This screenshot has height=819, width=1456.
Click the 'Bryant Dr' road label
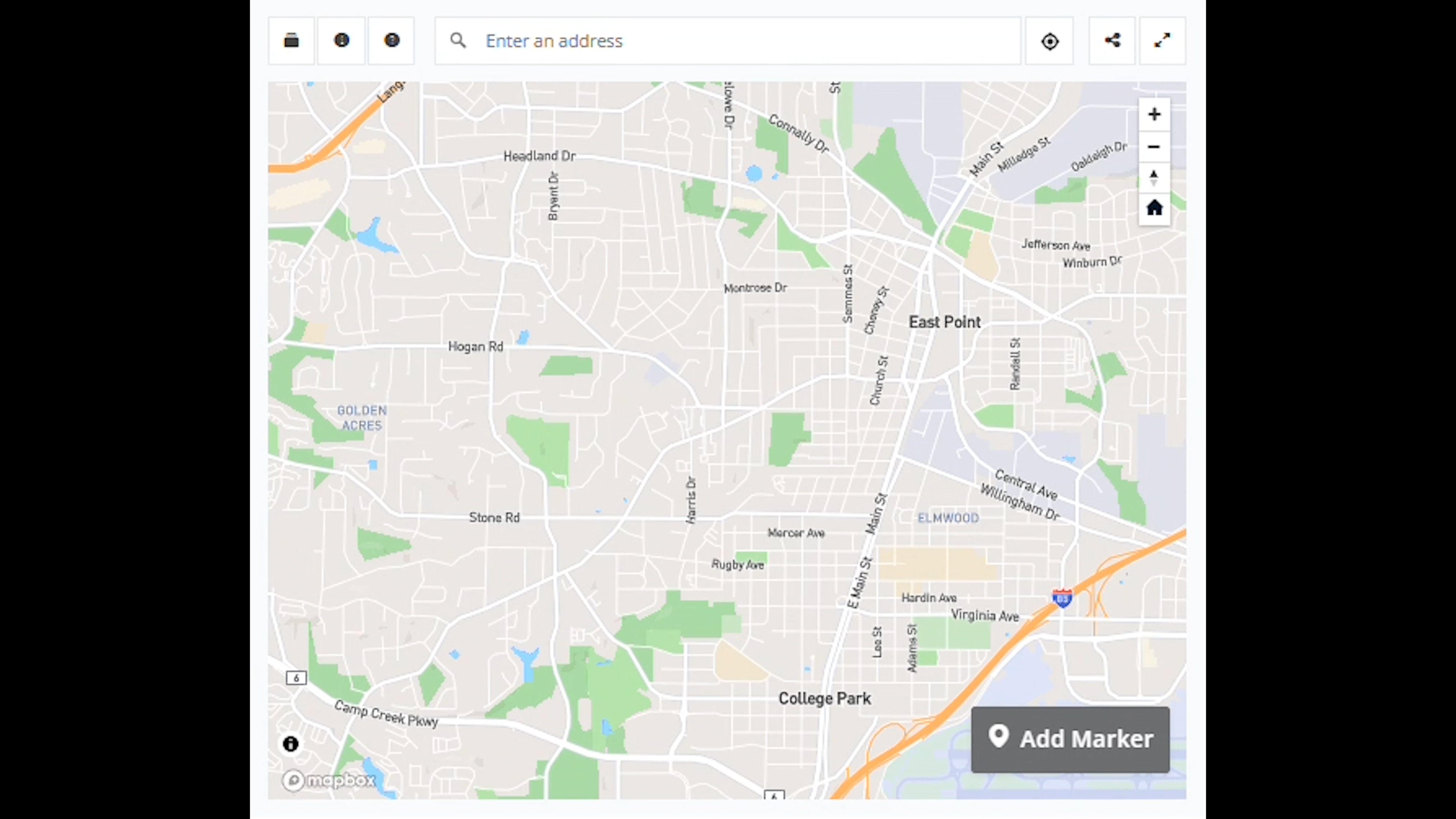(x=553, y=196)
